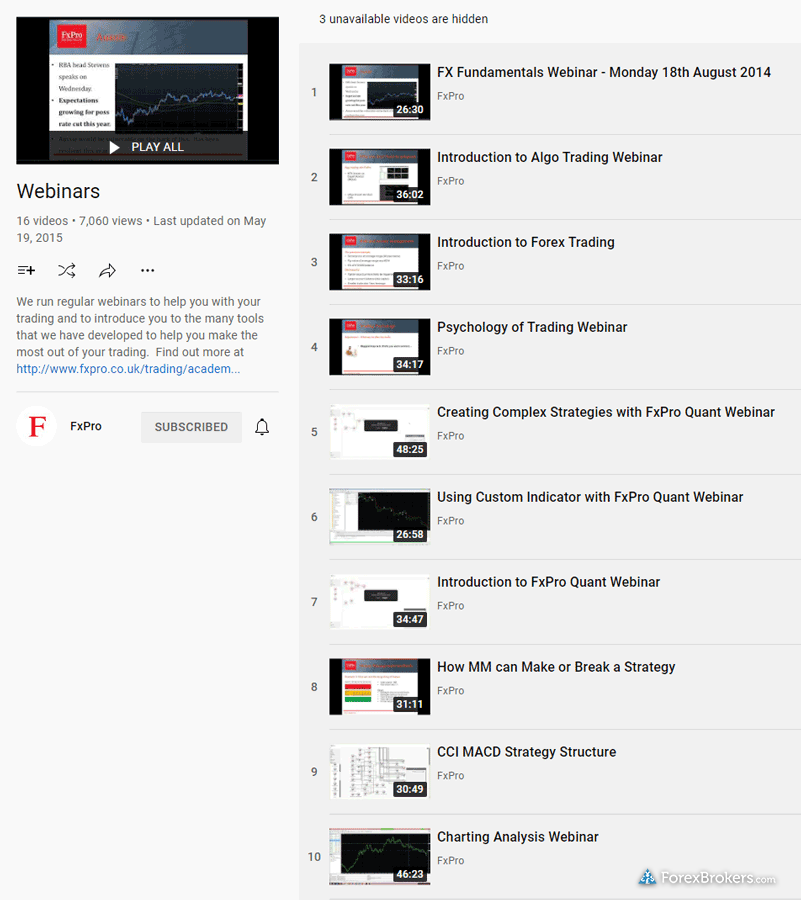Open How MM can Make or Break a Strategy
The height and width of the screenshot is (900, 801).
(x=556, y=667)
